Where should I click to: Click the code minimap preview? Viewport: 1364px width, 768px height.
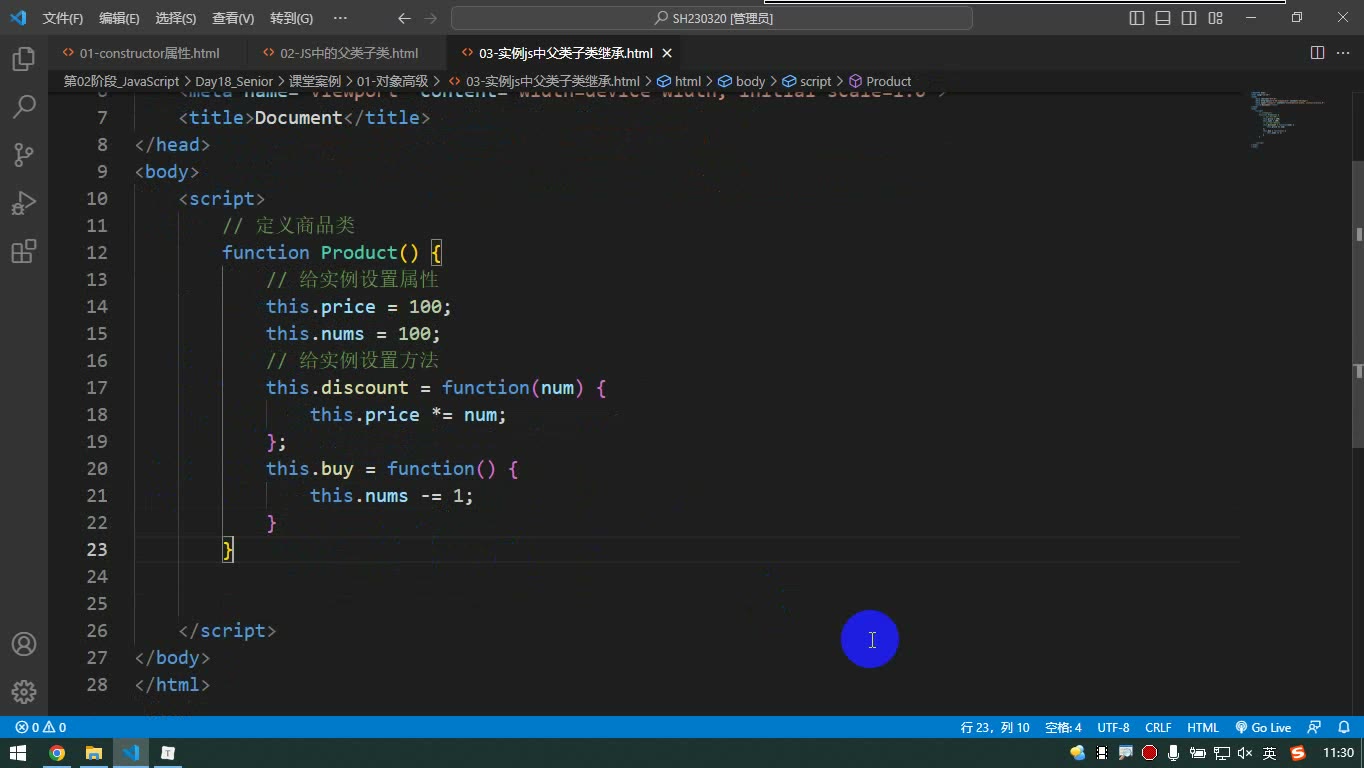click(x=1290, y=120)
